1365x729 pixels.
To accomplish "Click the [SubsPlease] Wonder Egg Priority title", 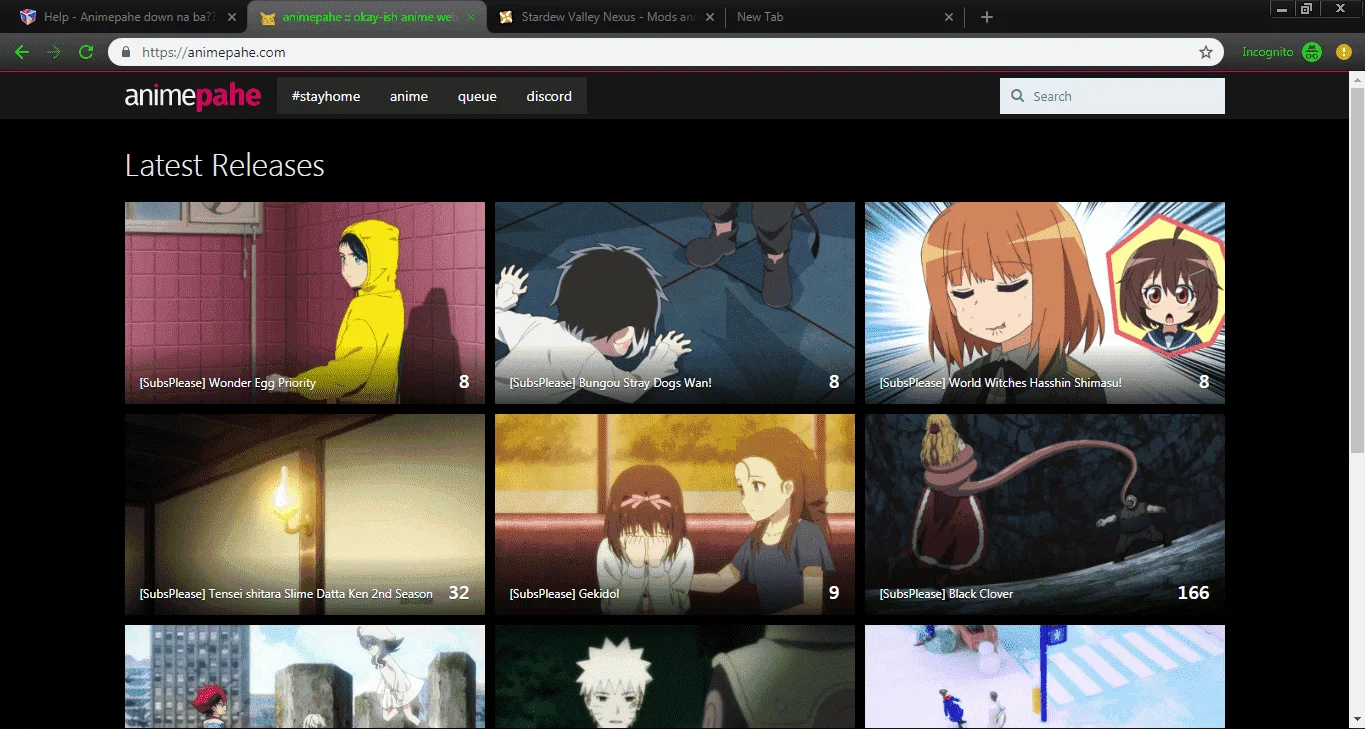I will [228, 383].
